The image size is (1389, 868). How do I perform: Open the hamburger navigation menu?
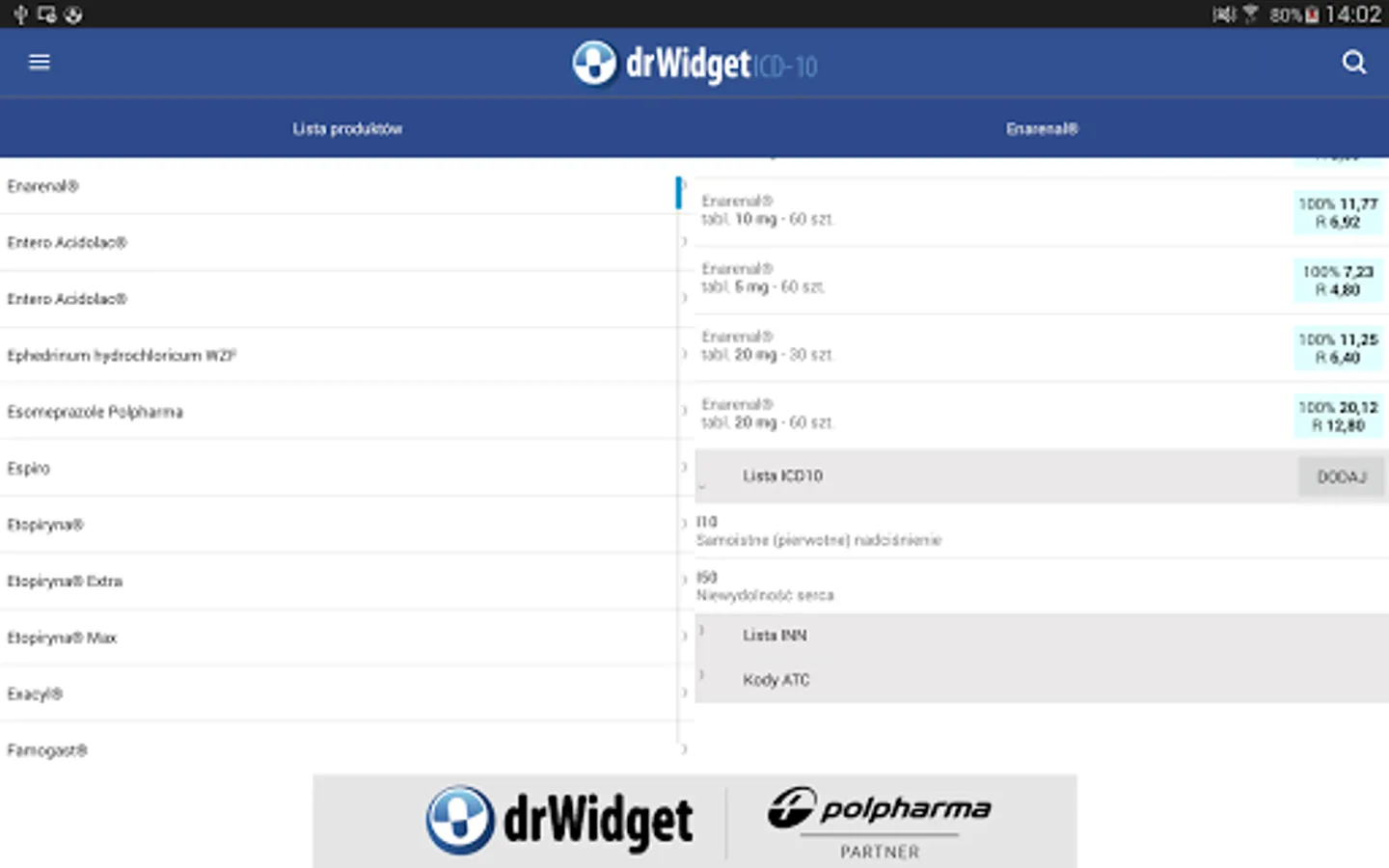coord(40,63)
